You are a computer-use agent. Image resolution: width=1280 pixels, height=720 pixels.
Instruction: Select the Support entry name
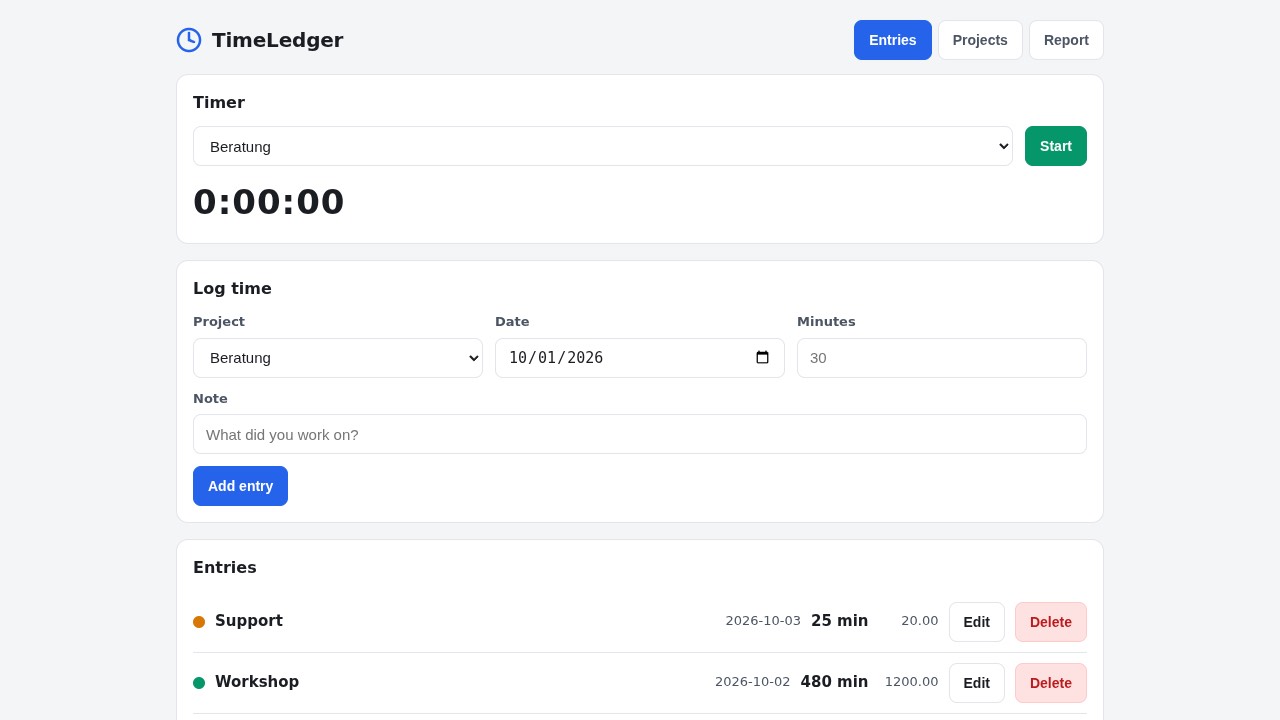[249, 621]
